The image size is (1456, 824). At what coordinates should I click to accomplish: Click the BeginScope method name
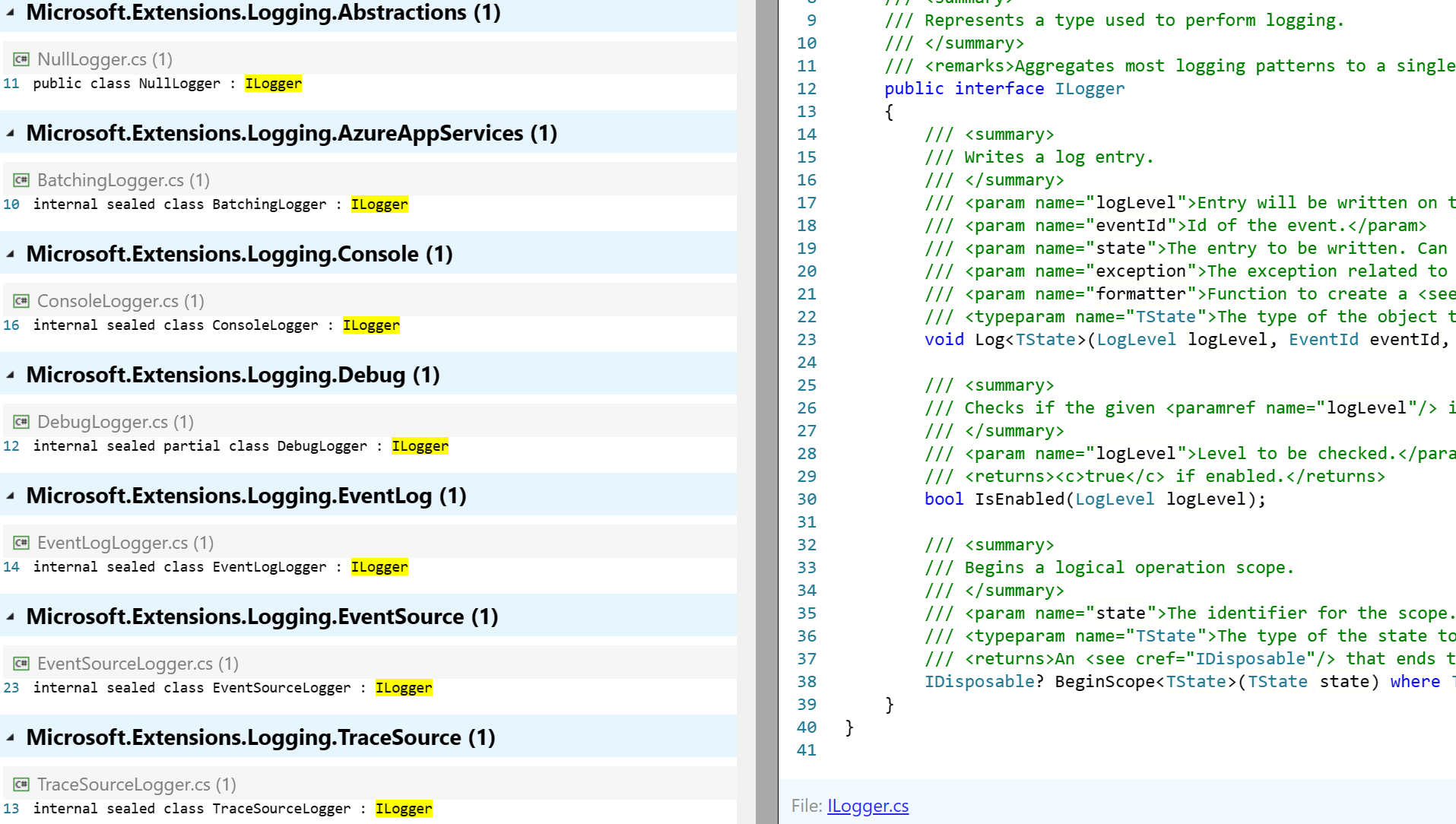[x=1105, y=682]
